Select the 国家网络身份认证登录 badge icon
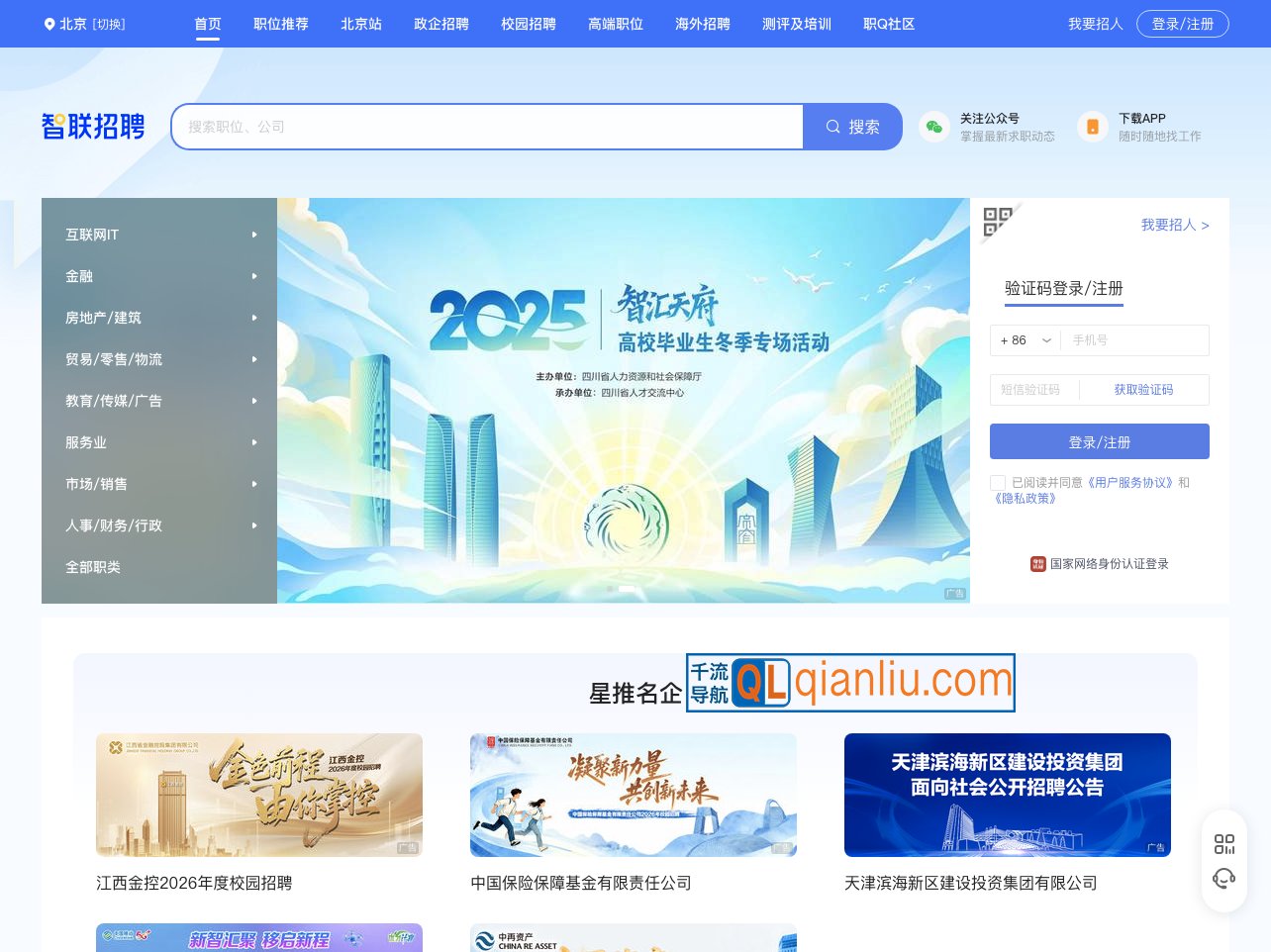Viewport: 1271px width, 952px height. pos(1037,564)
